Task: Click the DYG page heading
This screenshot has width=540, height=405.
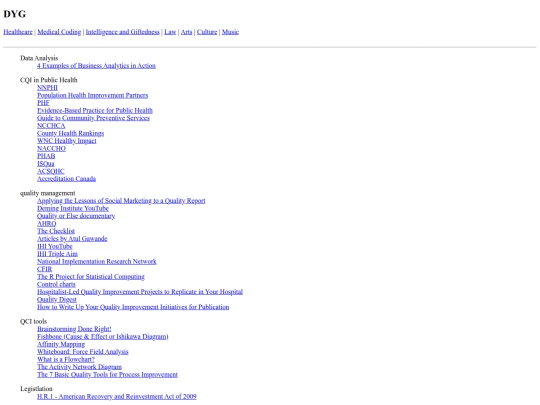Action: point(14,14)
